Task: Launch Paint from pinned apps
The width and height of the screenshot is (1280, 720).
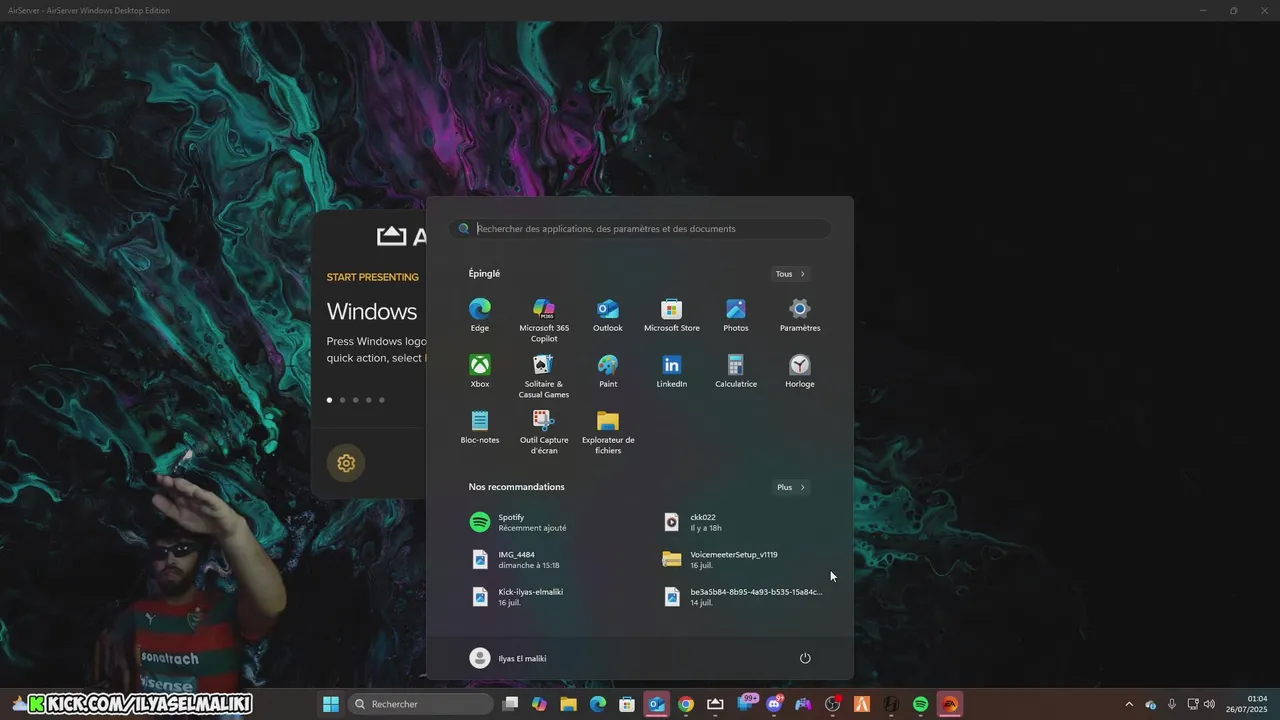Action: click(608, 371)
